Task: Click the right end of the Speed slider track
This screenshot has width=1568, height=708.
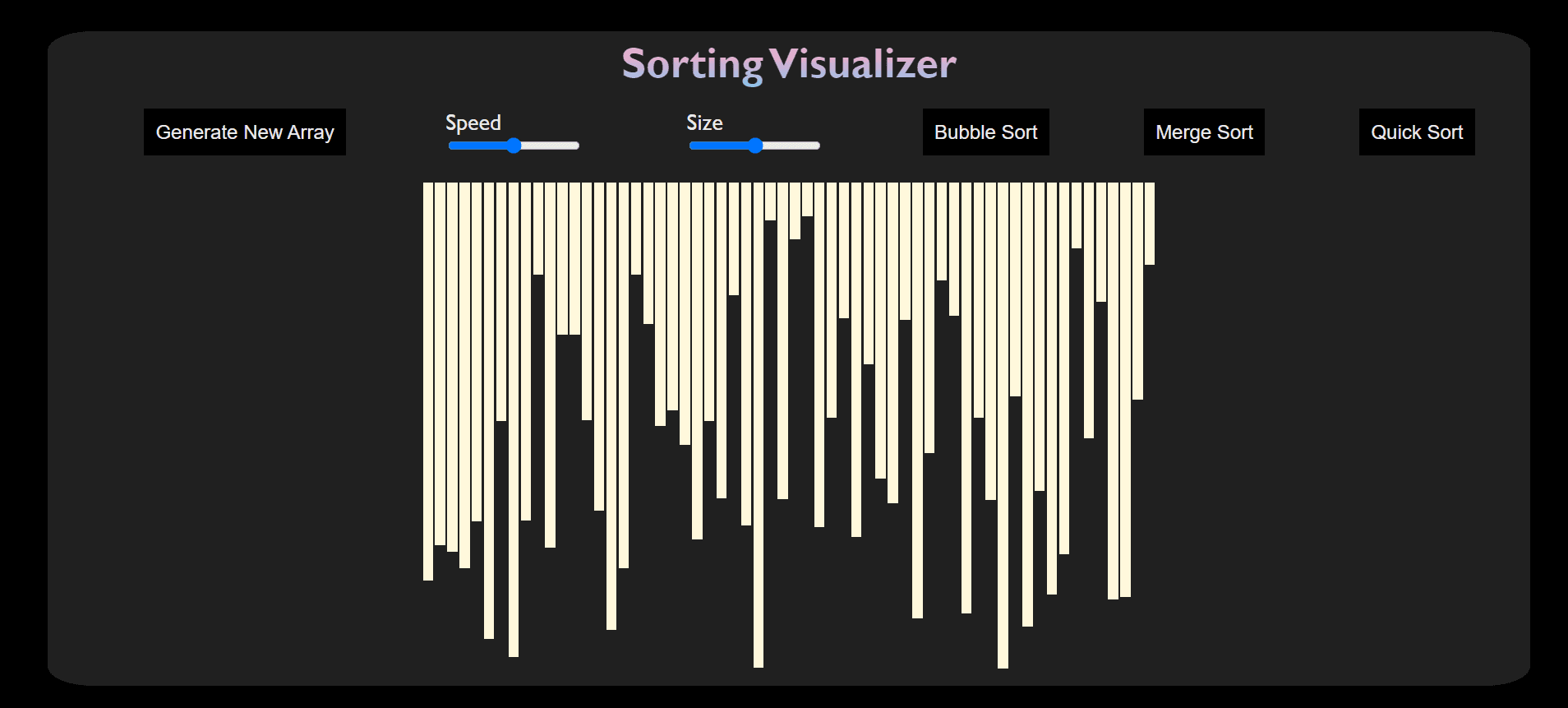Action: [x=575, y=146]
